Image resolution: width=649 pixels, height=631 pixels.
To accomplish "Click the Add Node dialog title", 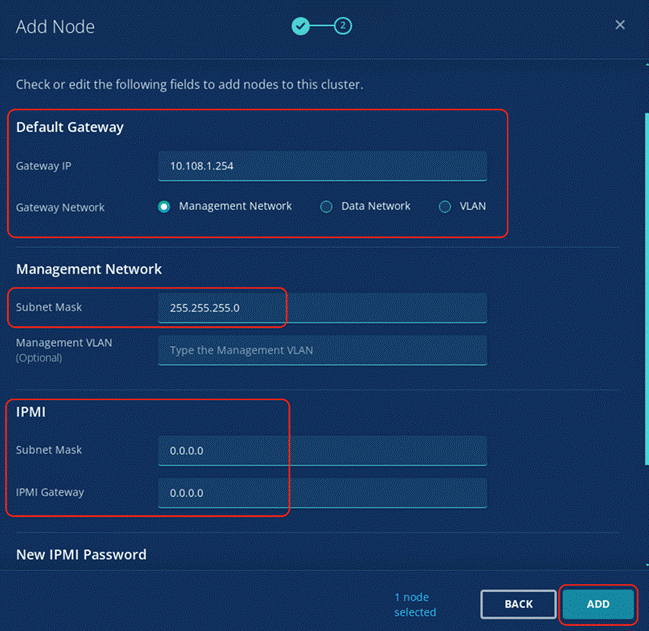I will click(x=55, y=26).
